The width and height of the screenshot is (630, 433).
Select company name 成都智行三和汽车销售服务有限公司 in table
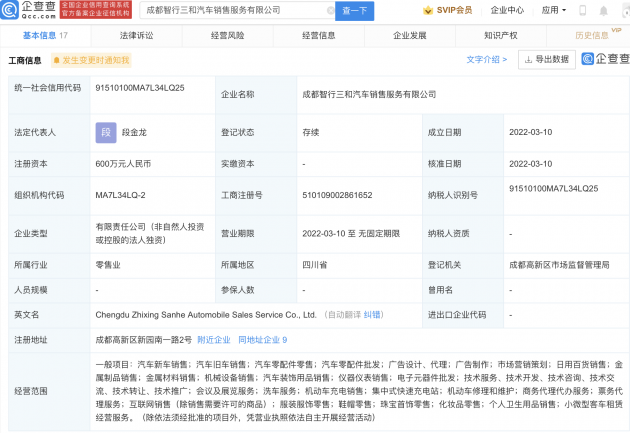[369, 94]
